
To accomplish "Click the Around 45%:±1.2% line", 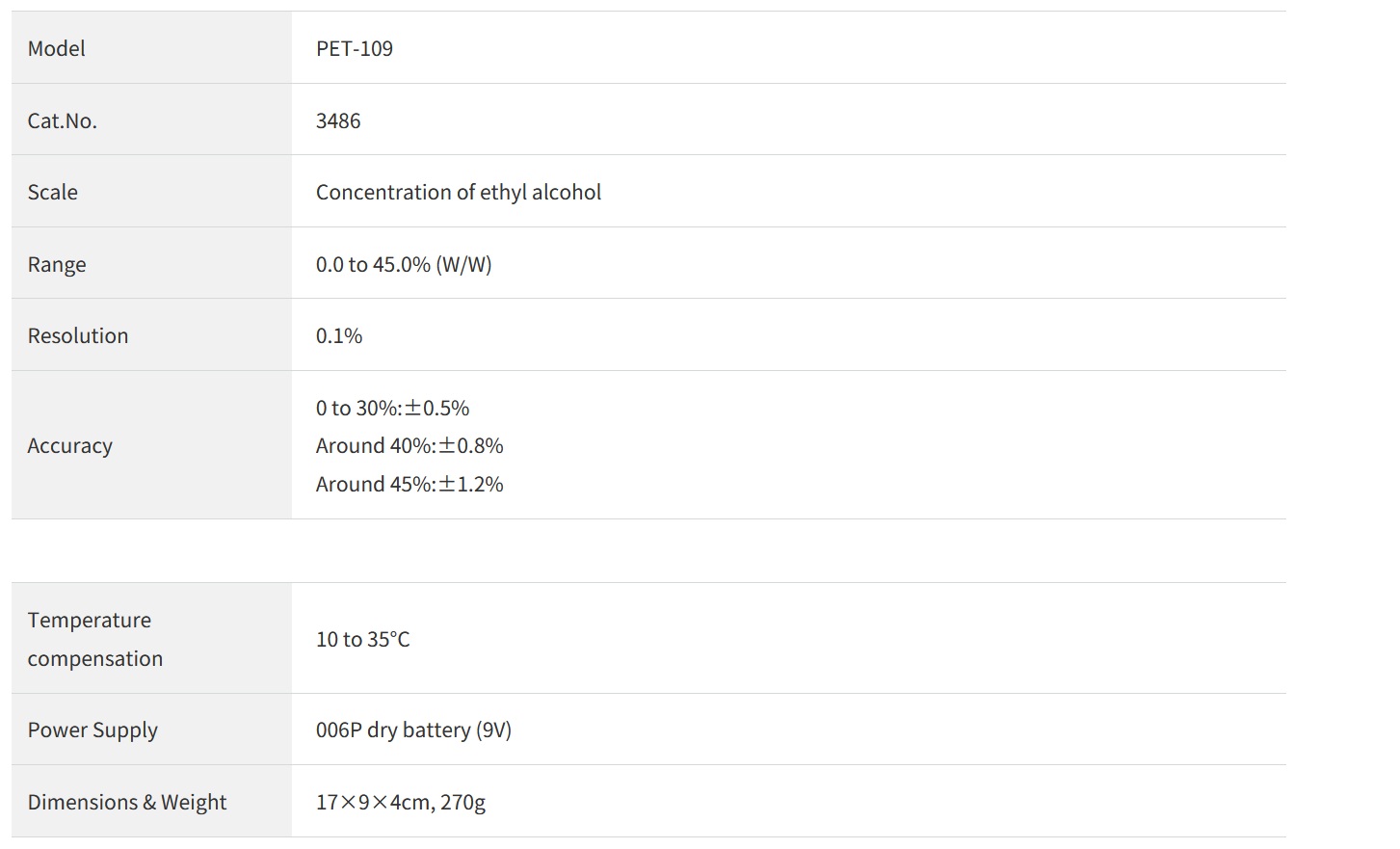I will (x=409, y=484).
